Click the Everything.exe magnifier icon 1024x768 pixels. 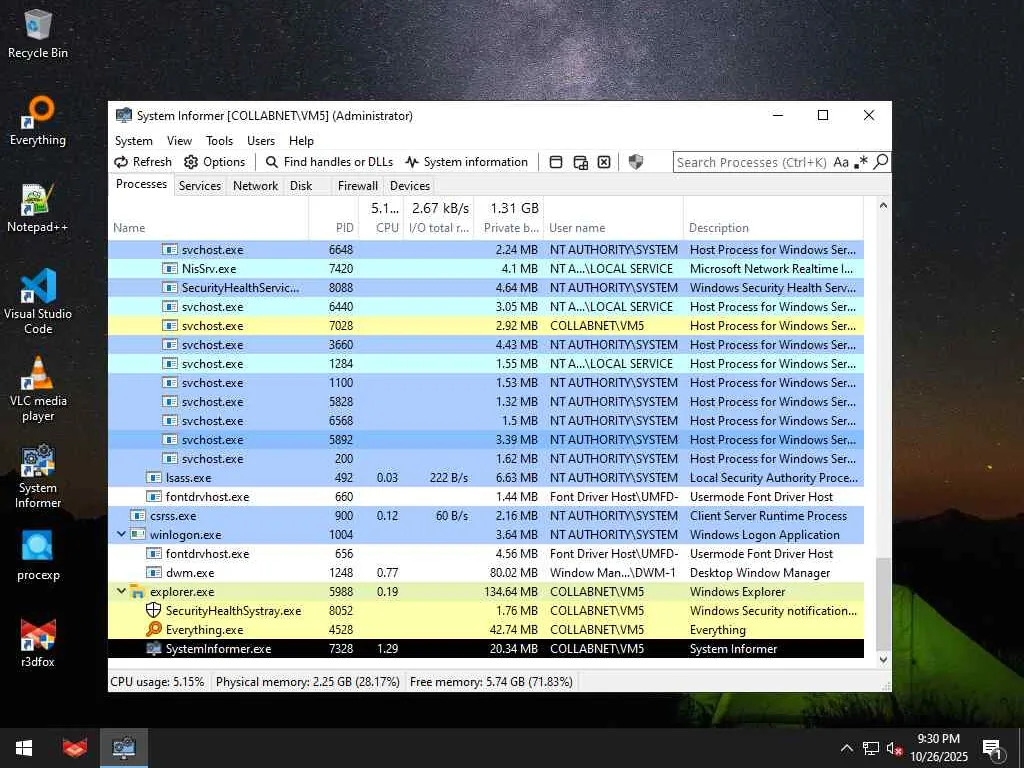[x=153, y=630]
